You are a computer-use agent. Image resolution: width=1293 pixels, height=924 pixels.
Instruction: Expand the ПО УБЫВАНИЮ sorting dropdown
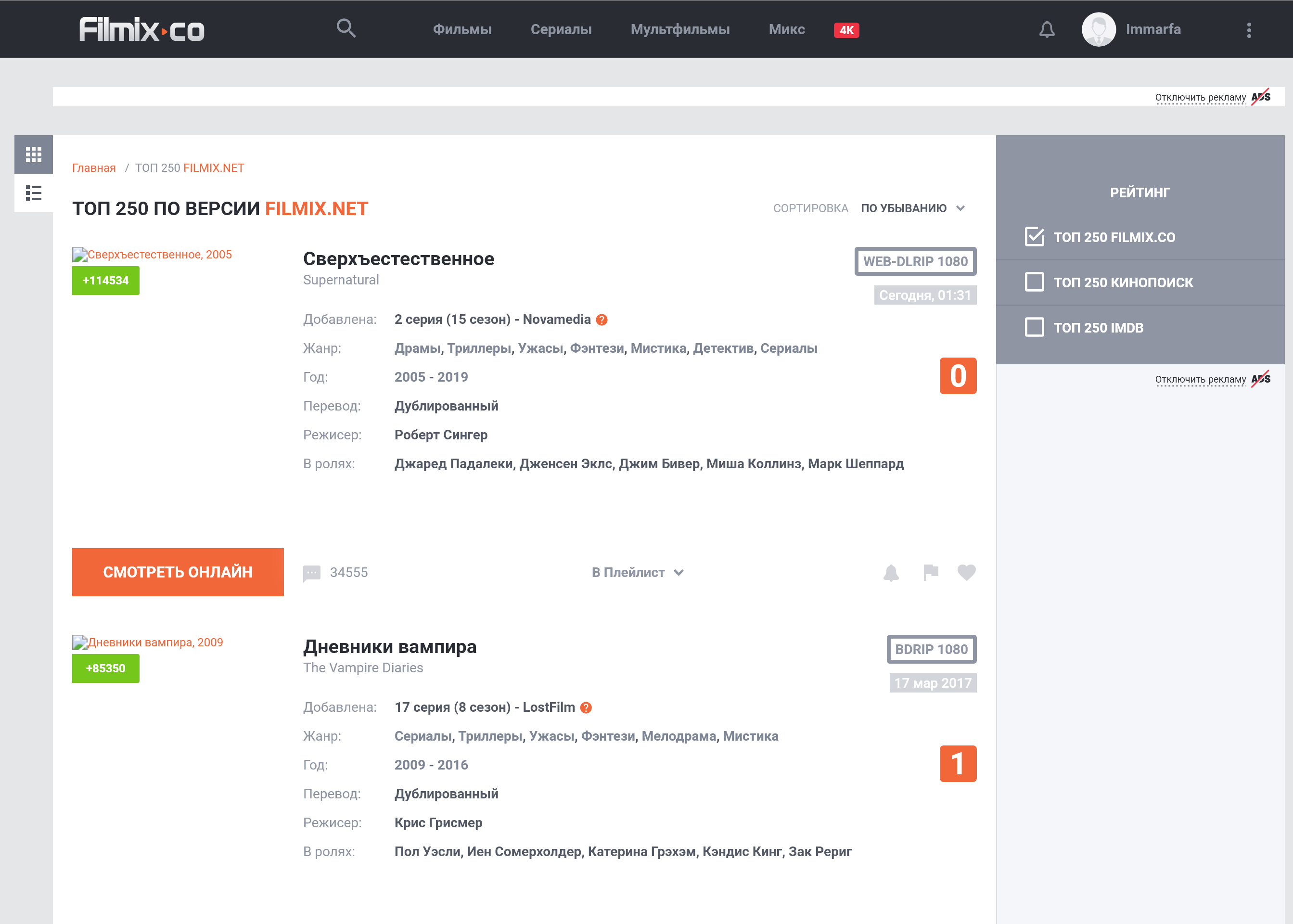coord(912,208)
